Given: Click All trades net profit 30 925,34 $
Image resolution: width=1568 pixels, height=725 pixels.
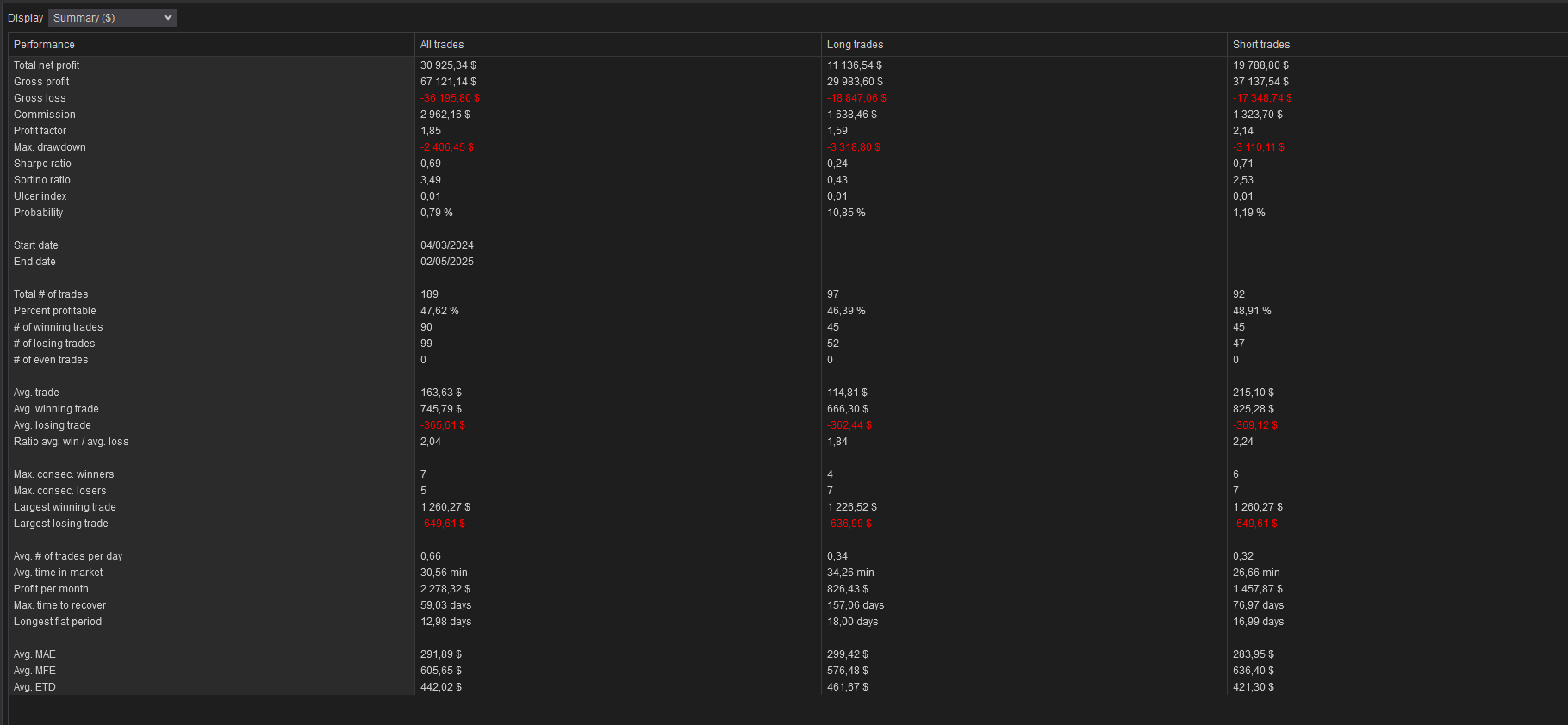Looking at the screenshot, I should [x=448, y=65].
